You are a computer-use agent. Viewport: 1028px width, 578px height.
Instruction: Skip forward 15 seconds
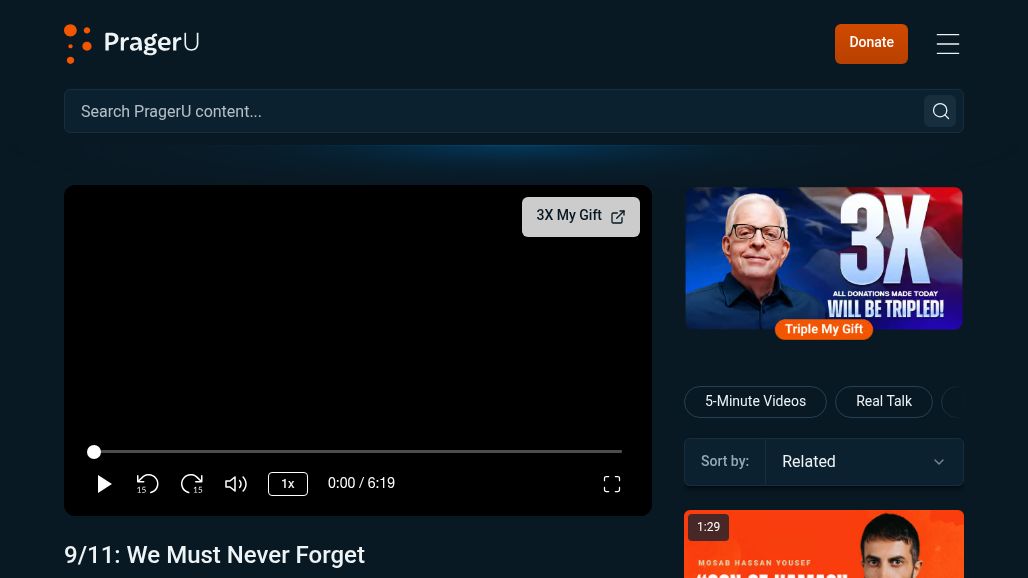tap(192, 484)
